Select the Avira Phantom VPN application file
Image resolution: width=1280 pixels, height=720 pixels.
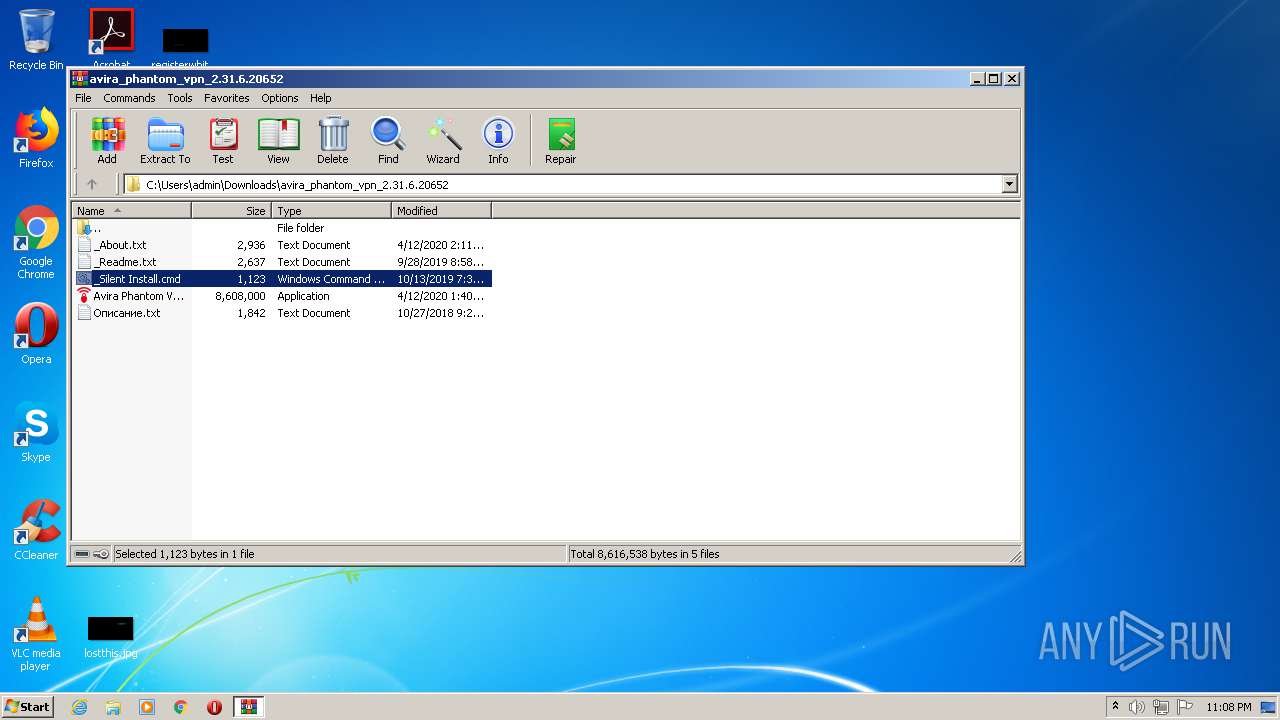click(x=282, y=296)
